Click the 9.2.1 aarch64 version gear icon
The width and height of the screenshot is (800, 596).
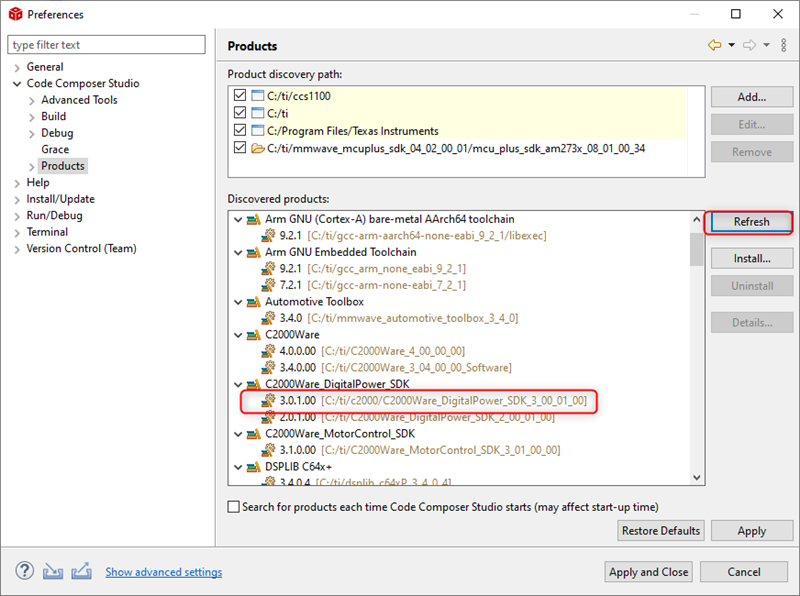pyautogui.click(x=268, y=235)
